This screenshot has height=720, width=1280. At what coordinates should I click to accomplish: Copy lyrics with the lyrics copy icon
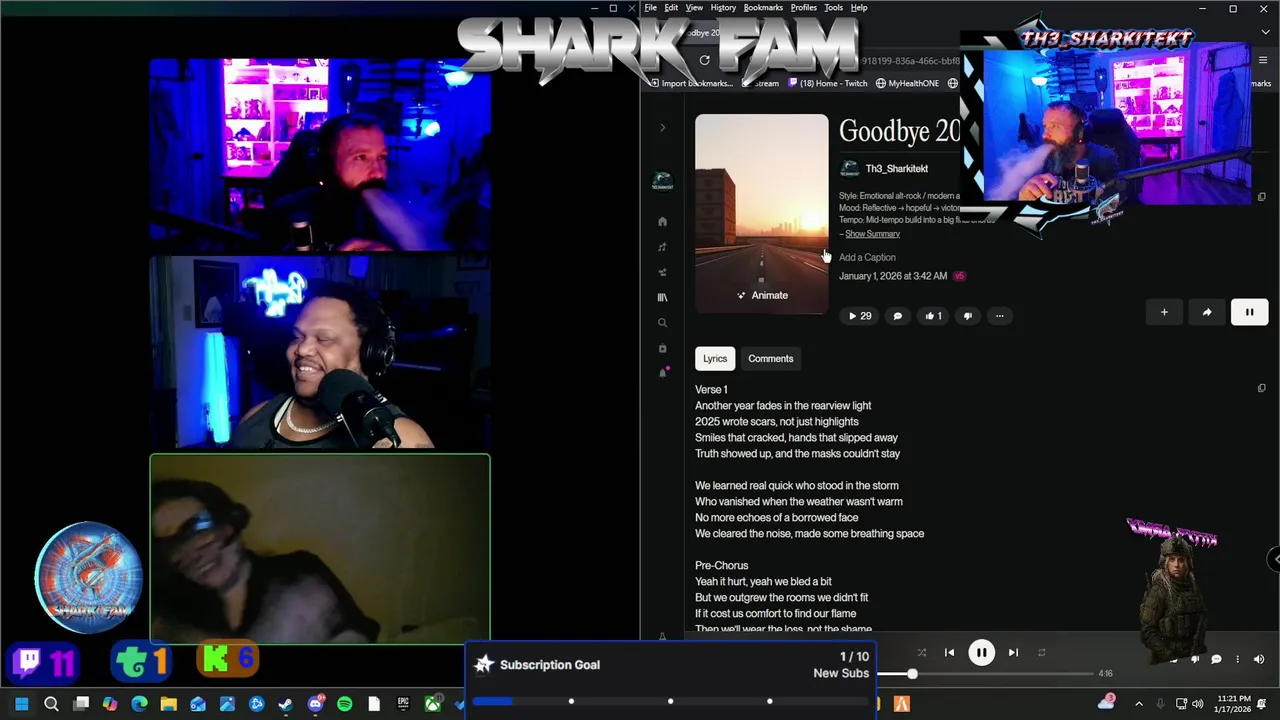tap(1262, 388)
